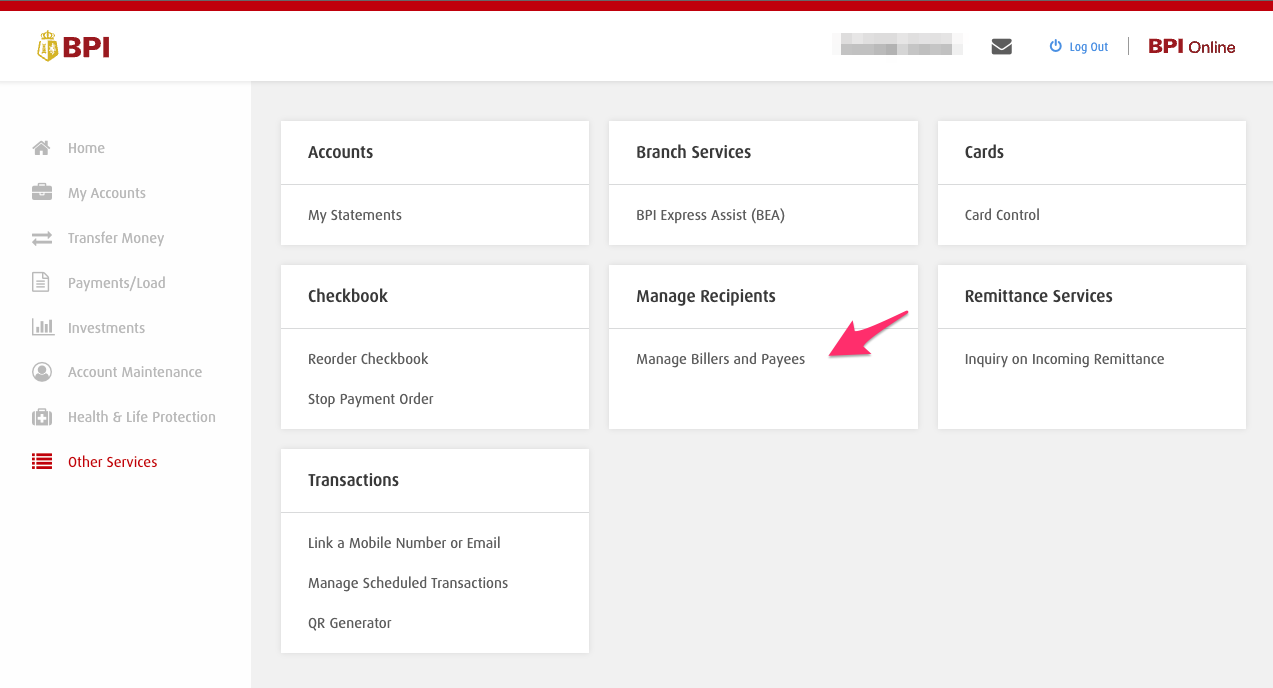
Task: Click the Transactions card heading
Action: tap(353, 480)
